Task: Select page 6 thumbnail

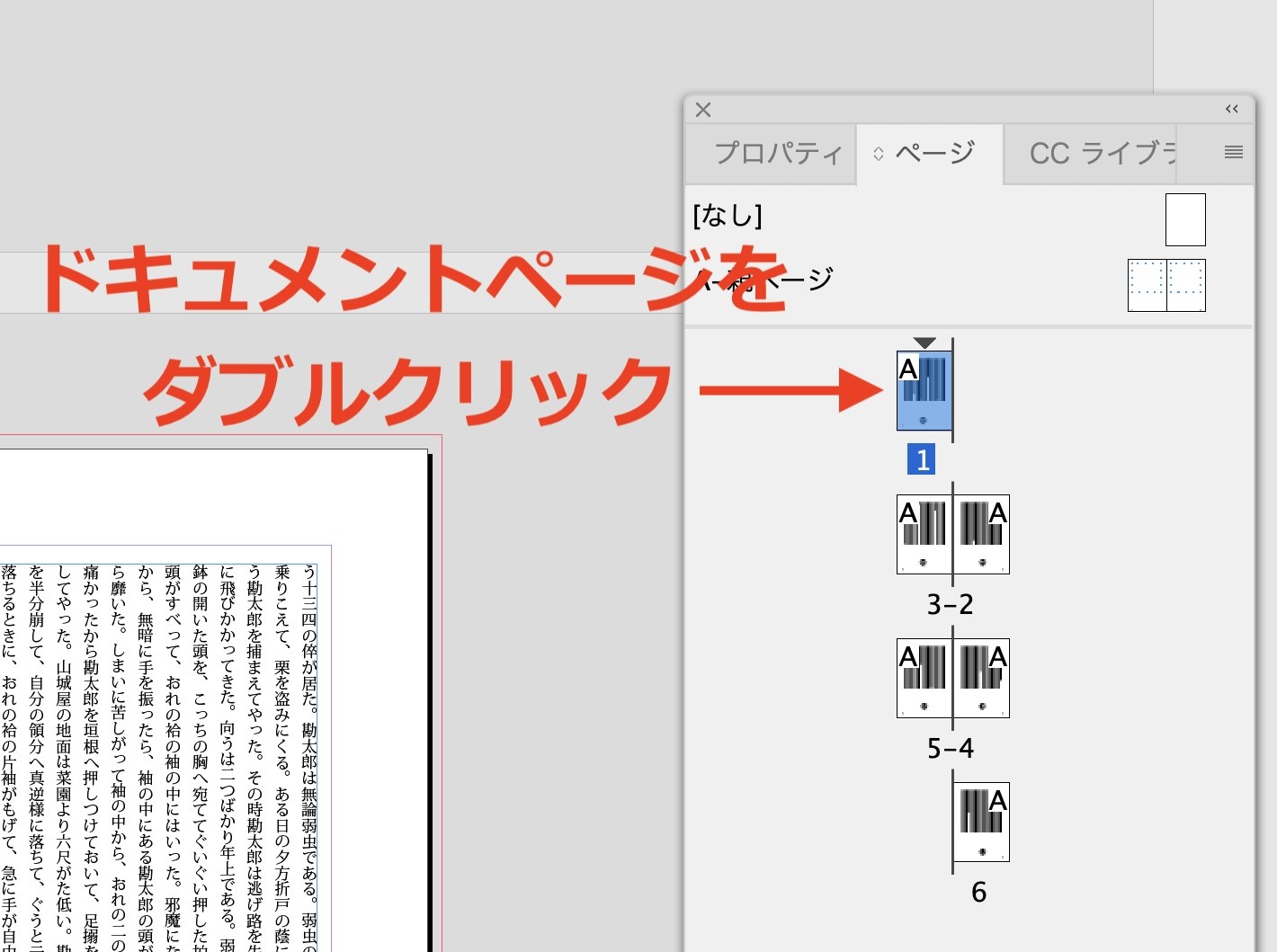Action: point(981,822)
